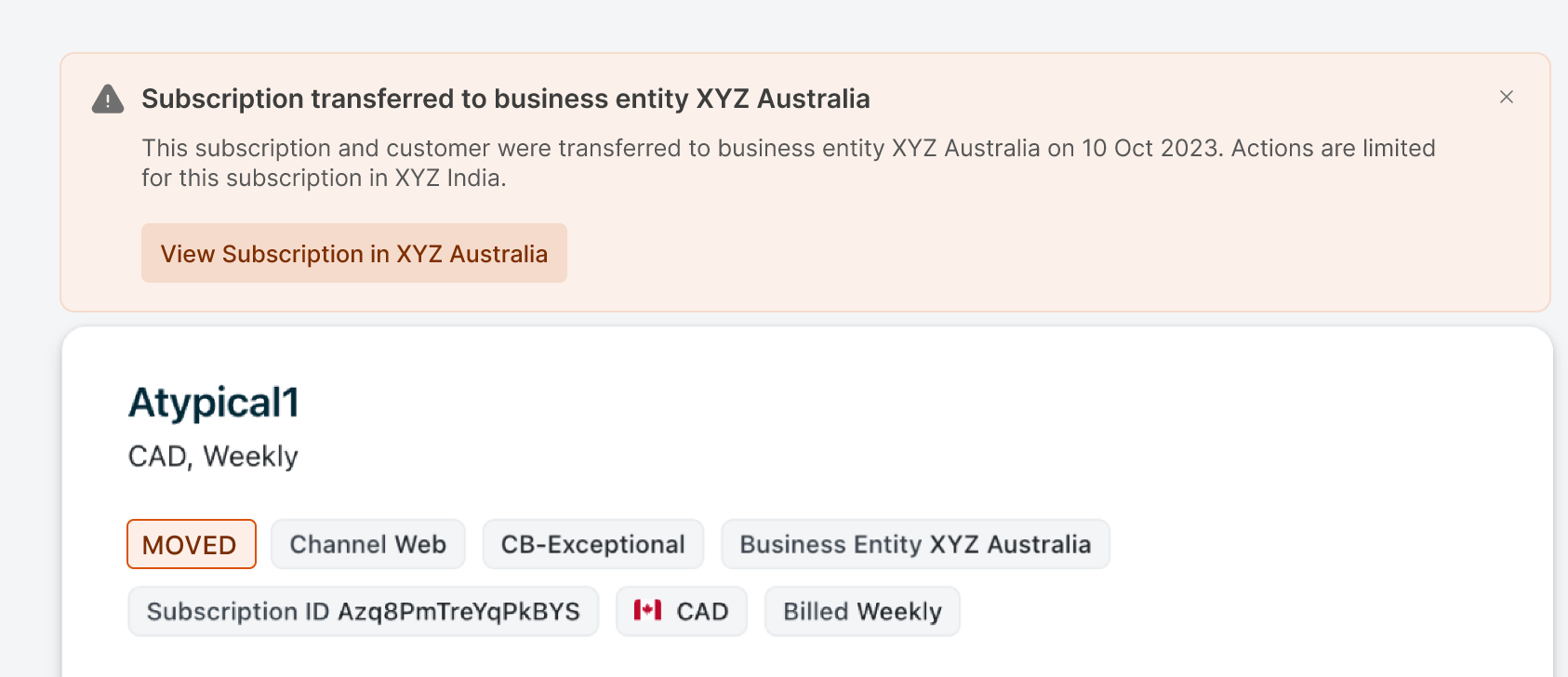Click the 'CAD, Weekly' subtitle text
Screen dimensions: 1568x677
click(213, 457)
